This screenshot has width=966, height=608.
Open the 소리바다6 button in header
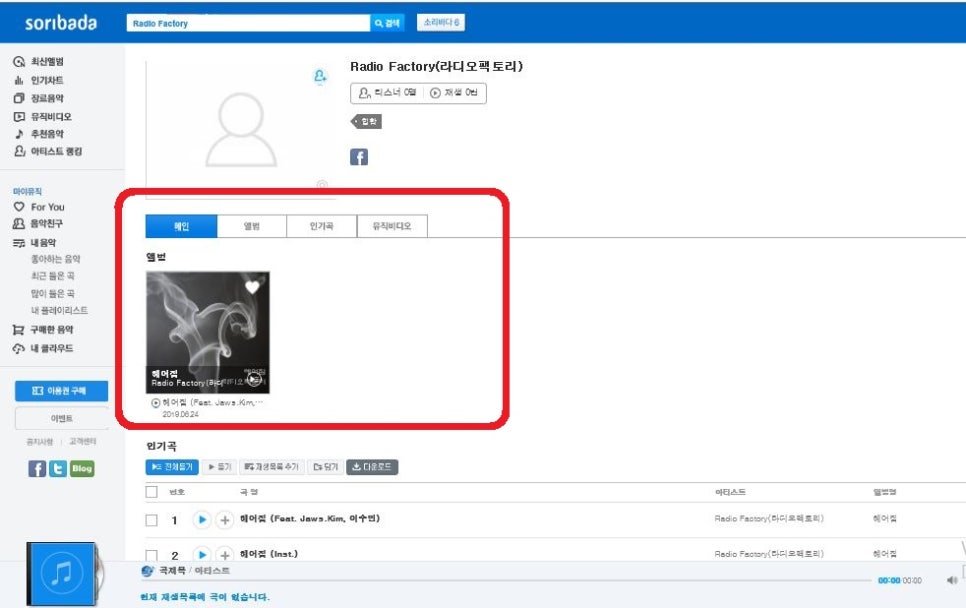click(440, 22)
